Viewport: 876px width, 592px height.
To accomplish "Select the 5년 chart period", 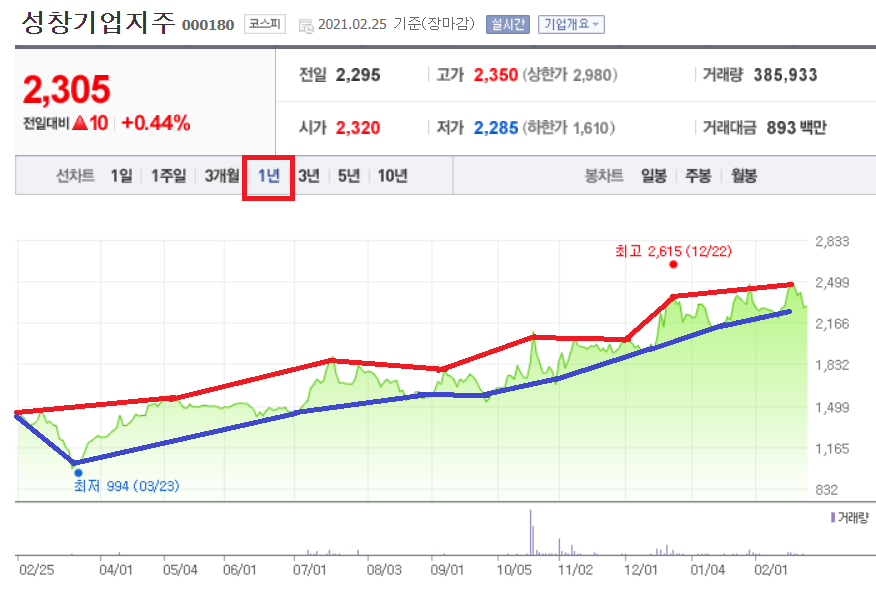I will [x=349, y=176].
